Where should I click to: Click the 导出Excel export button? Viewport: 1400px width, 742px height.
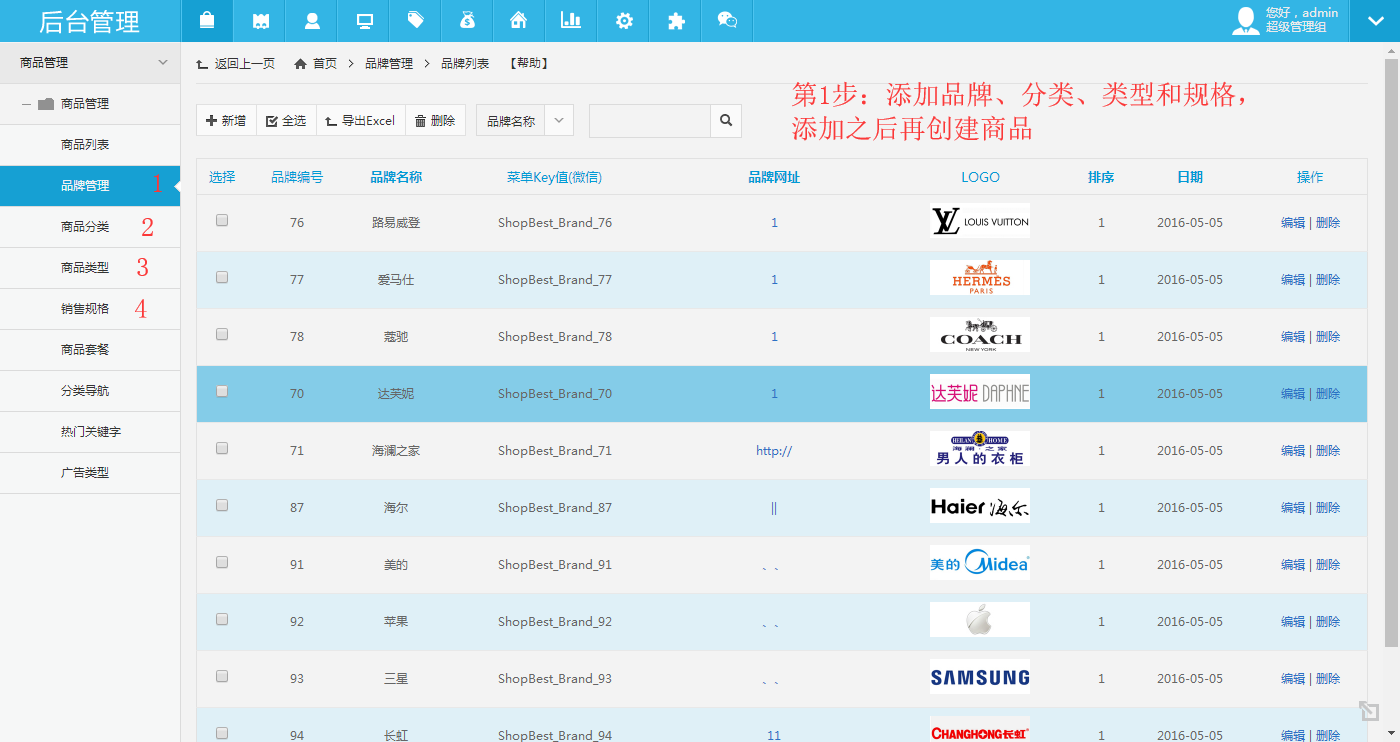[x=360, y=120]
